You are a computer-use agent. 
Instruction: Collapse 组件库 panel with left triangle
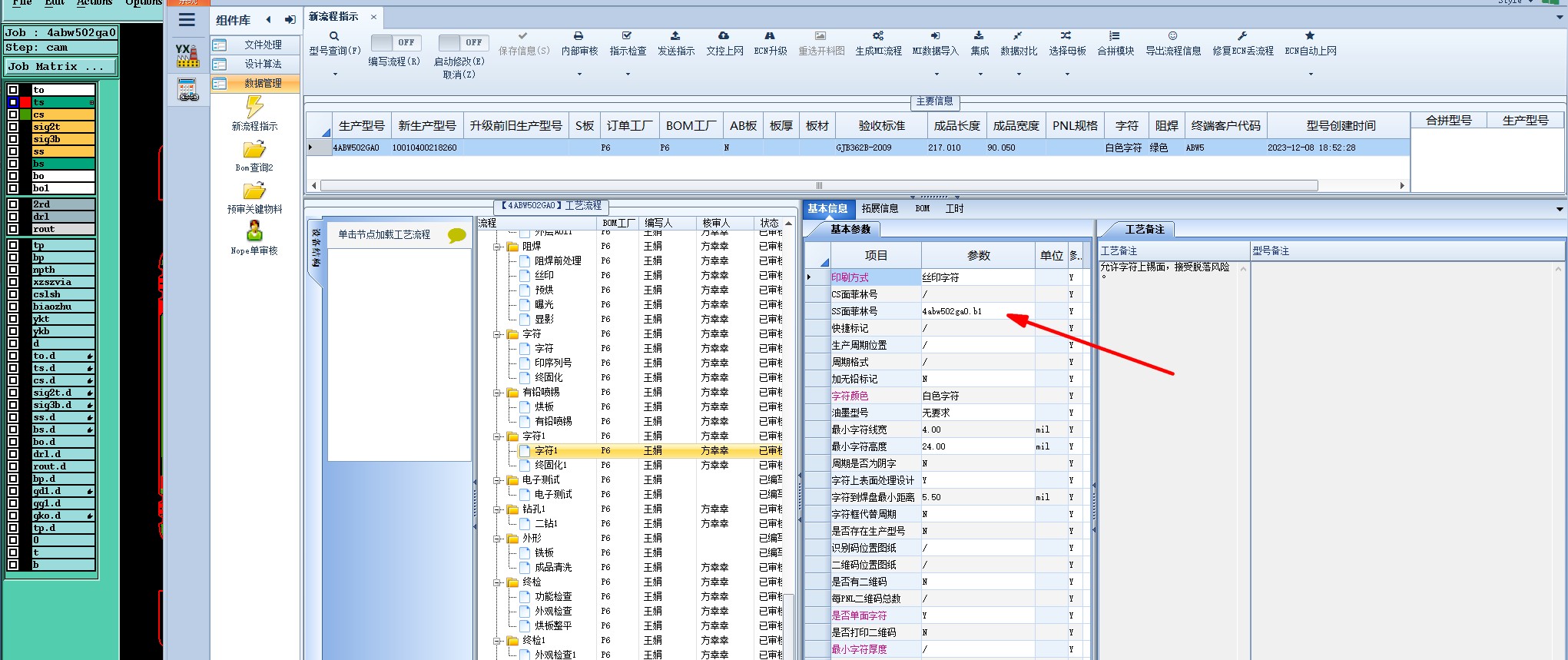click(x=268, y=20)
